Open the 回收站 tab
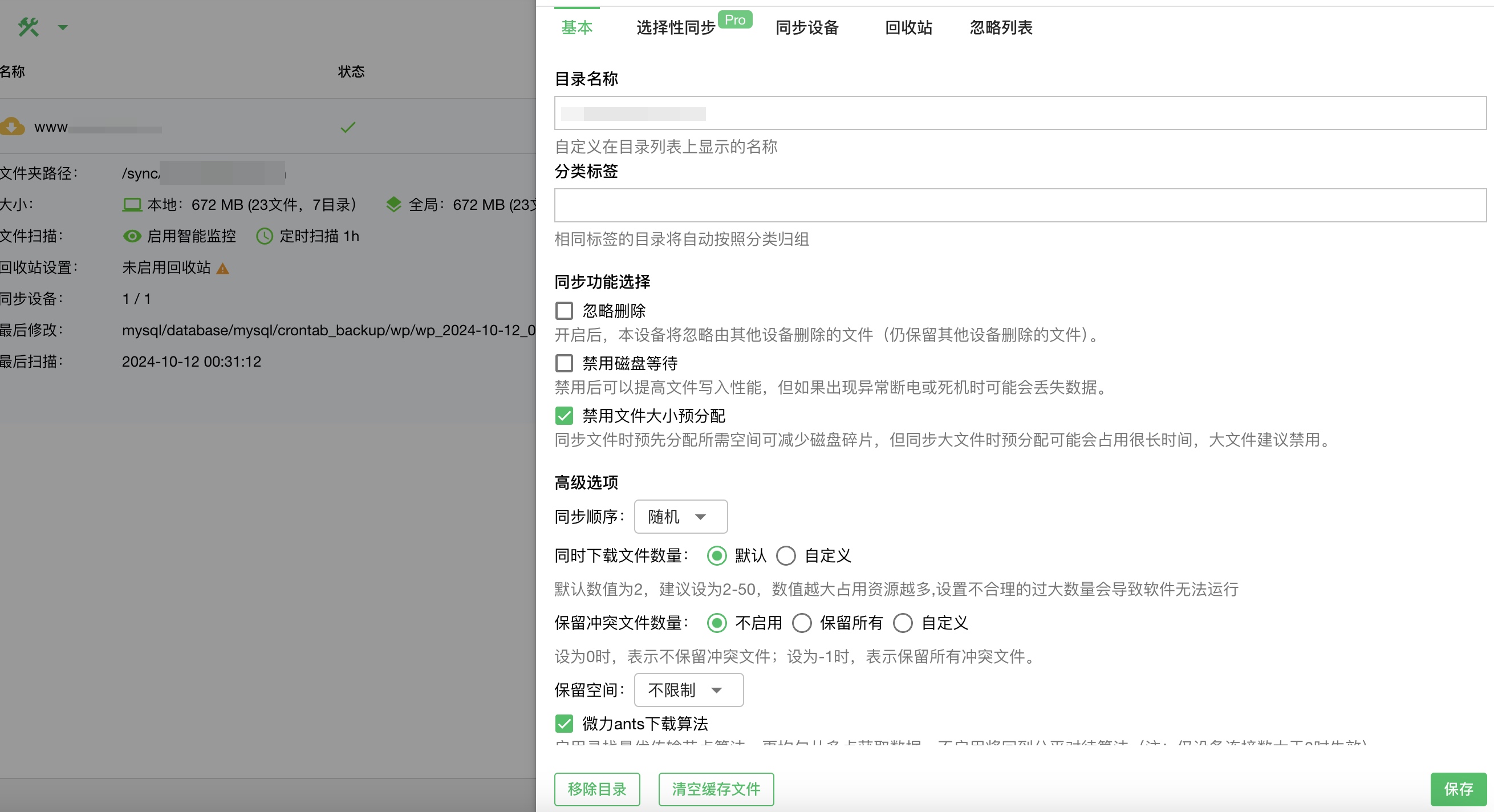 909,27
